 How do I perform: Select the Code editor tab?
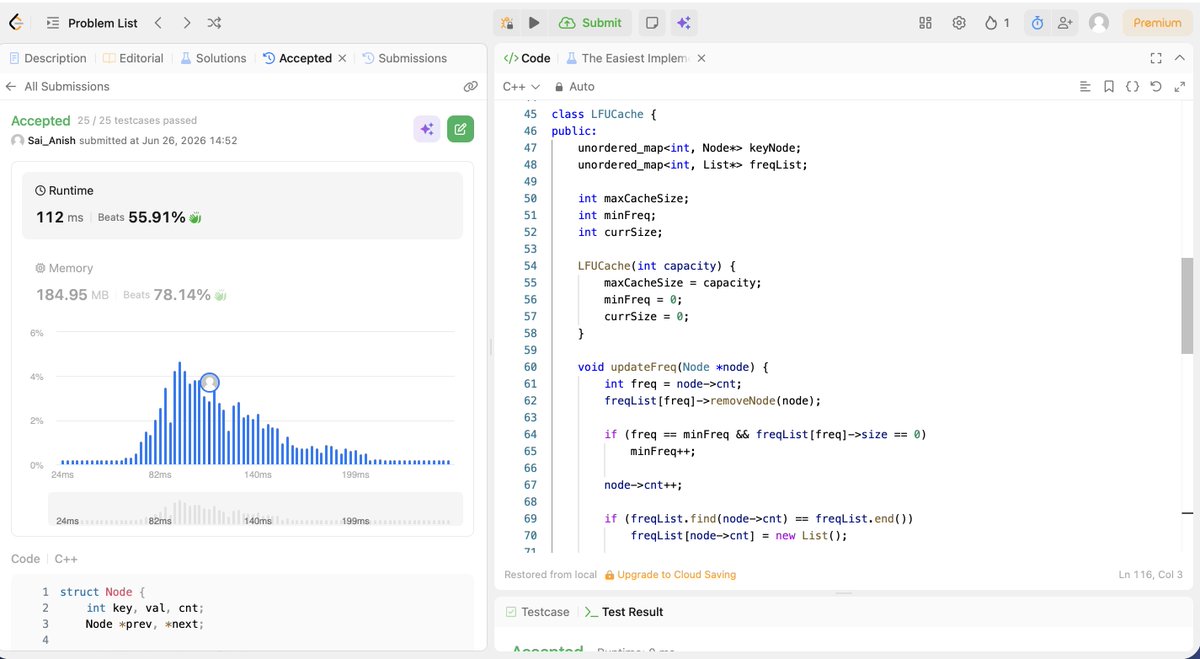click(x=527, y=58)
